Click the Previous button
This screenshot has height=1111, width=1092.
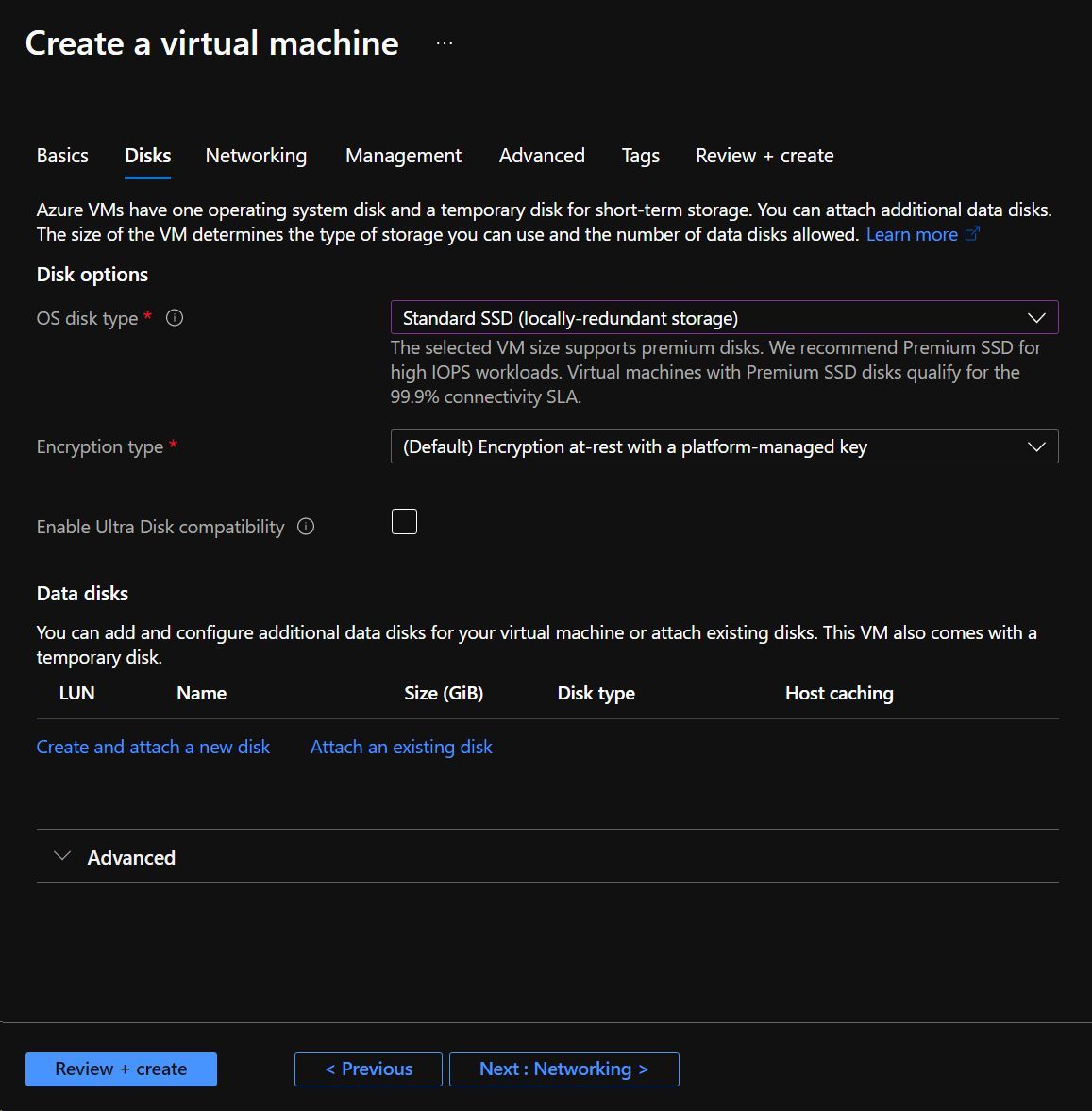367,1069
